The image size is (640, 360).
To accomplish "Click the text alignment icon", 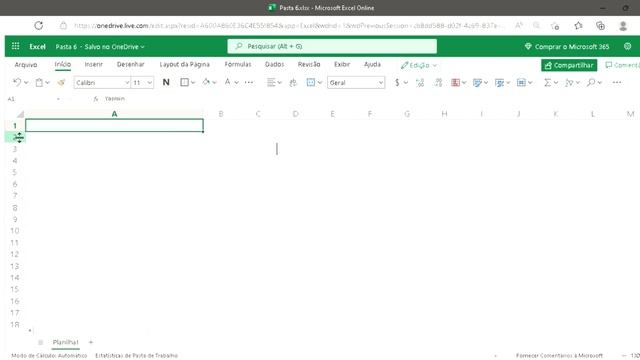I will (271, 82).
